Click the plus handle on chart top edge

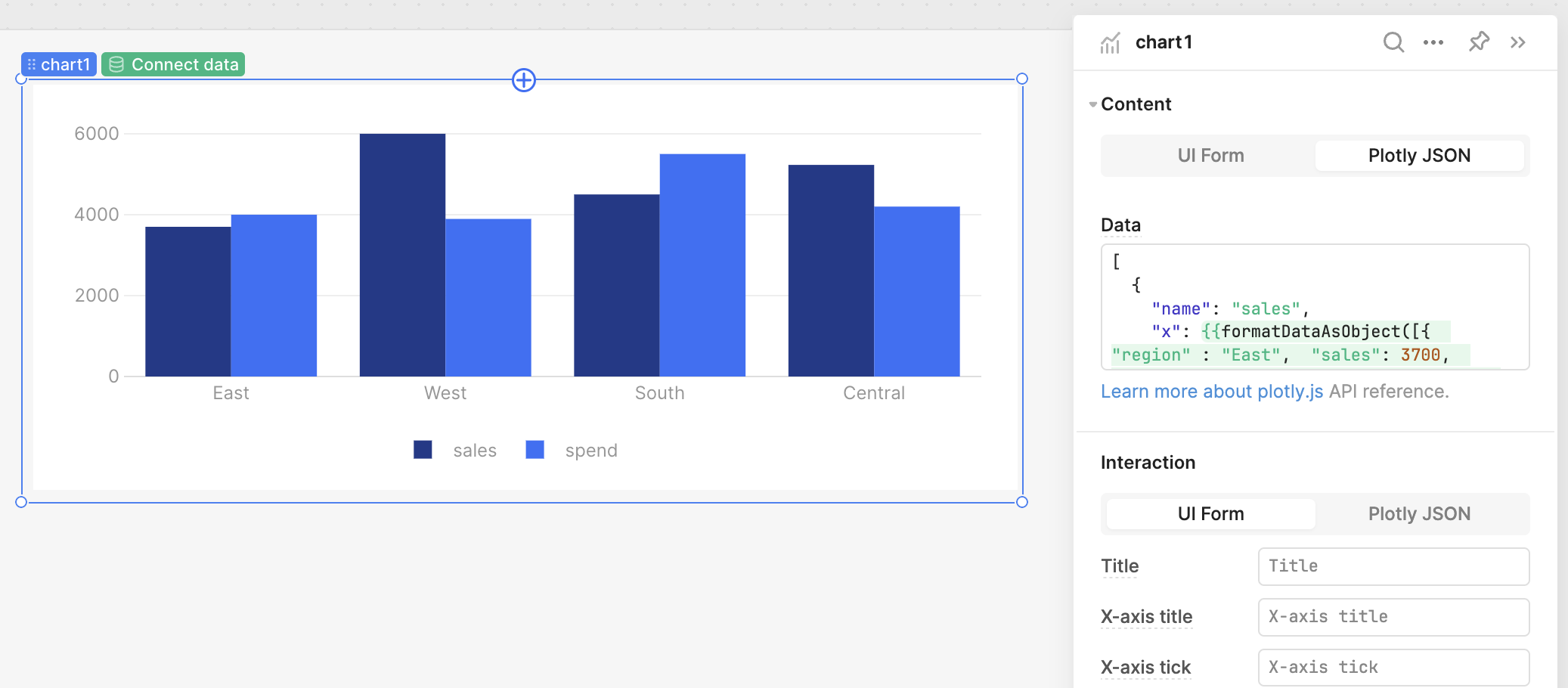coord(524,79)
